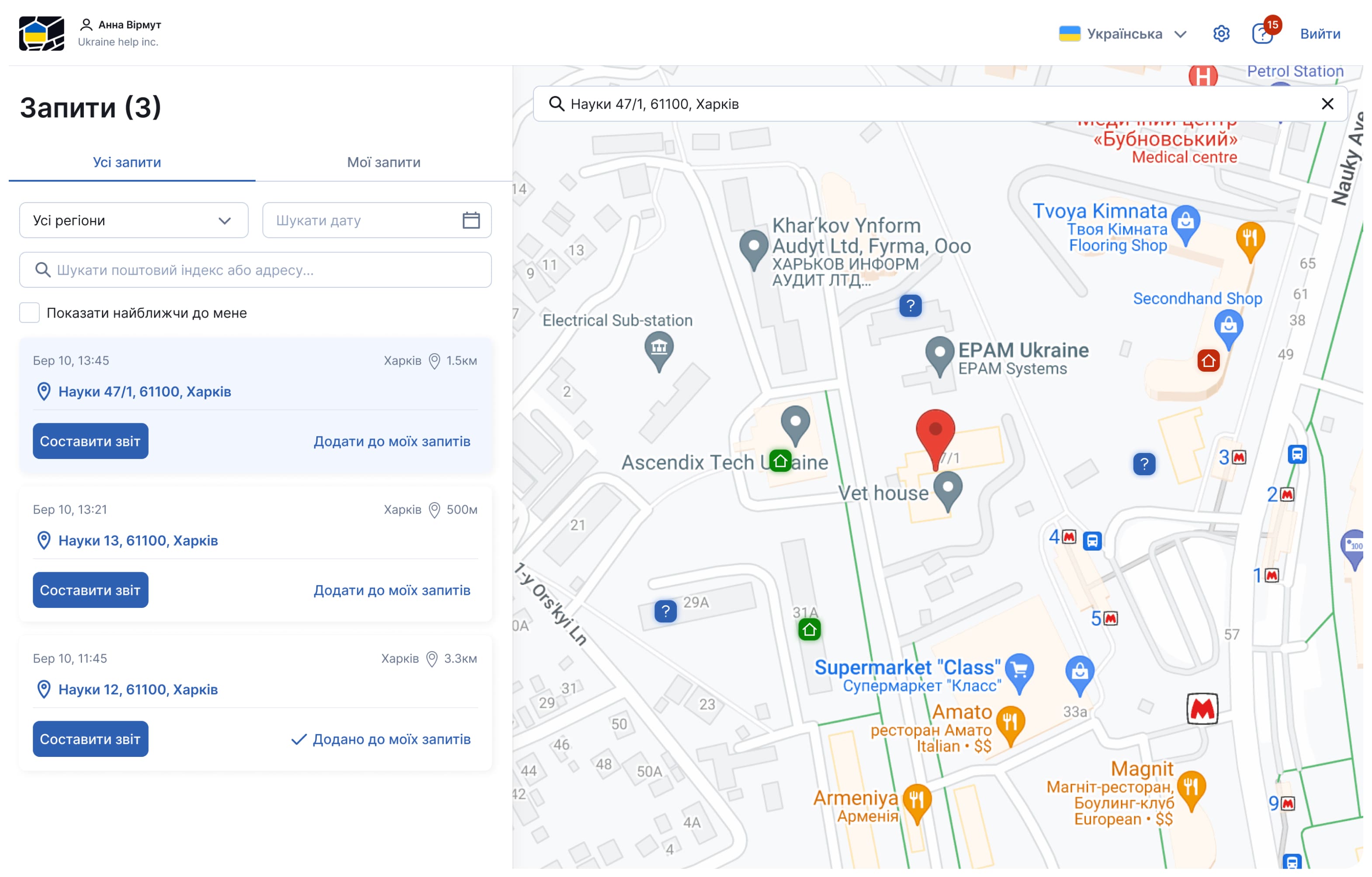Click green house marker near 31A
The height and width of the screenshot is (877, 1372).
pyautogui.click(x=809, y=630)
